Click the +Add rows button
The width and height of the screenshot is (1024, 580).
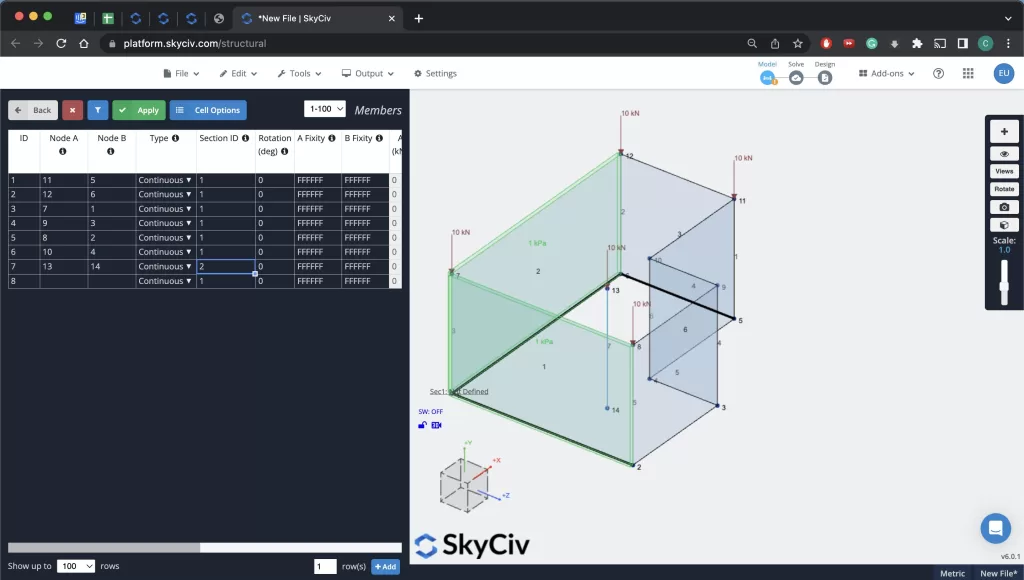[x=385, y=566]
